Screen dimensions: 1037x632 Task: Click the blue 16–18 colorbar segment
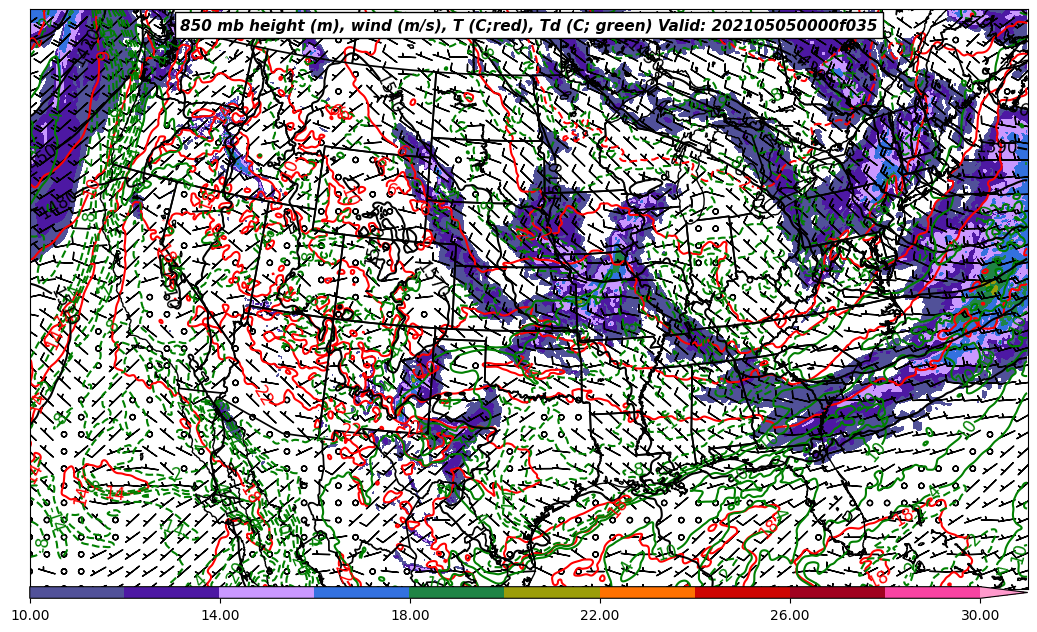tap(362, 592)
